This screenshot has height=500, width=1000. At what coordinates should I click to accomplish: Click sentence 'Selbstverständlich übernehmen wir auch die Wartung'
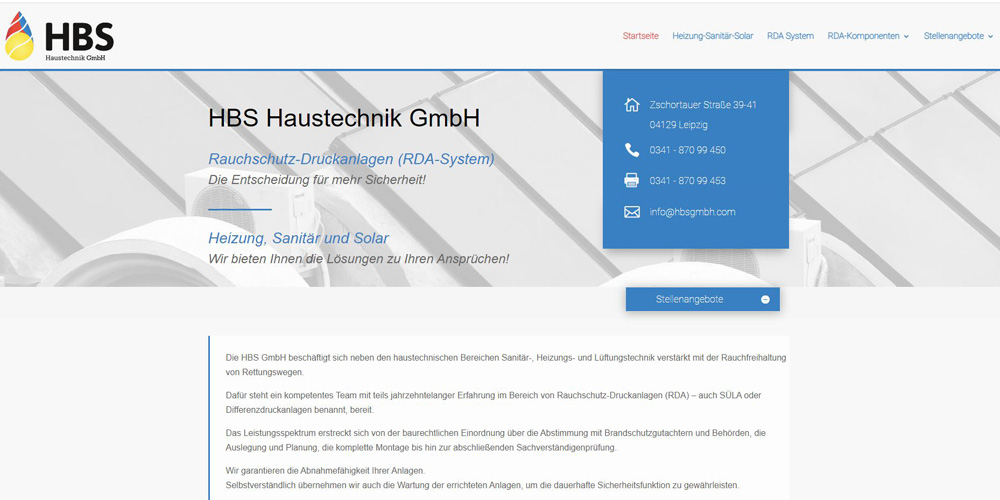click(x=483, y=485)
